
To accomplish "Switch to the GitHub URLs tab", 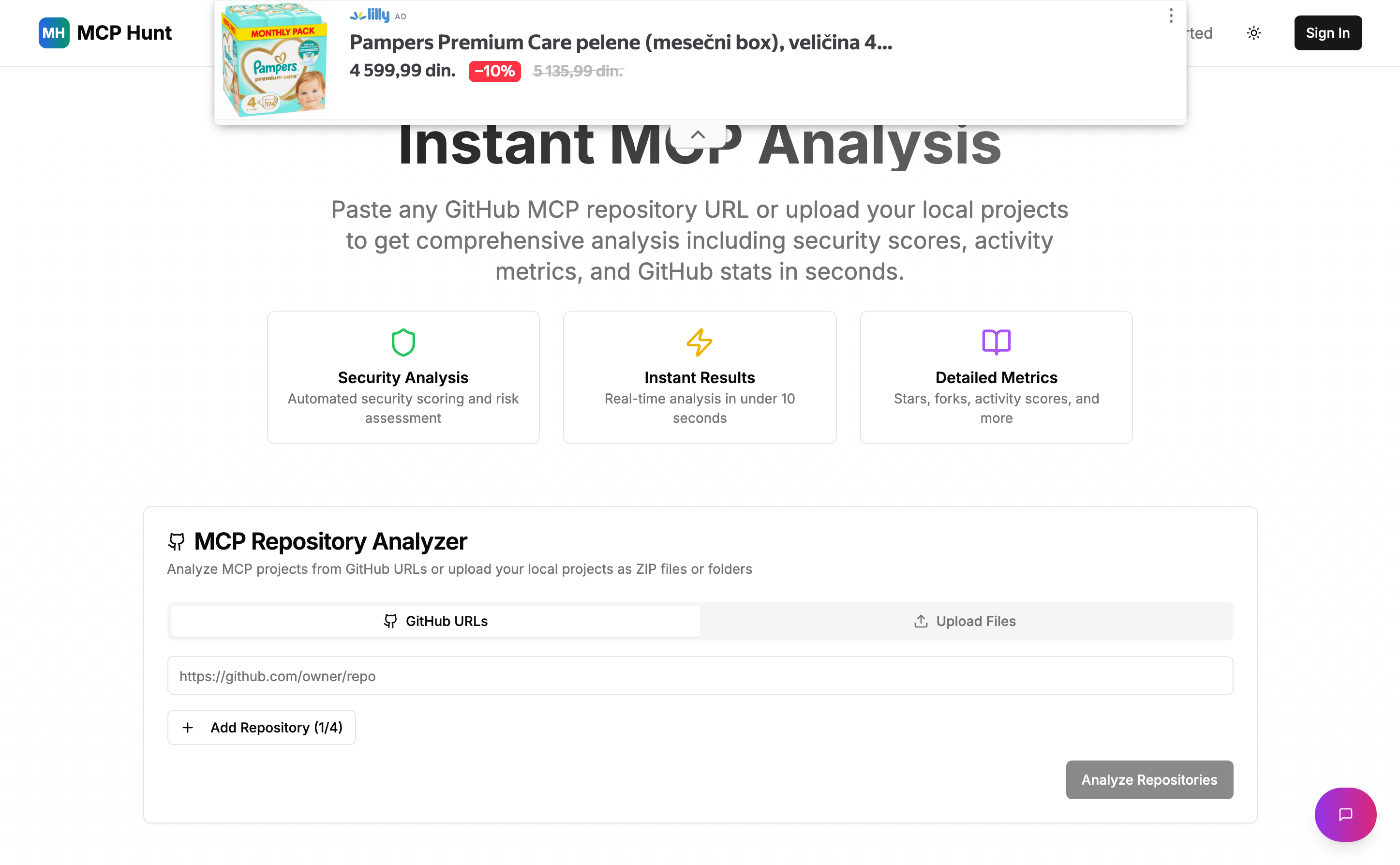I will pyautogui.click(x=436, y=621).
